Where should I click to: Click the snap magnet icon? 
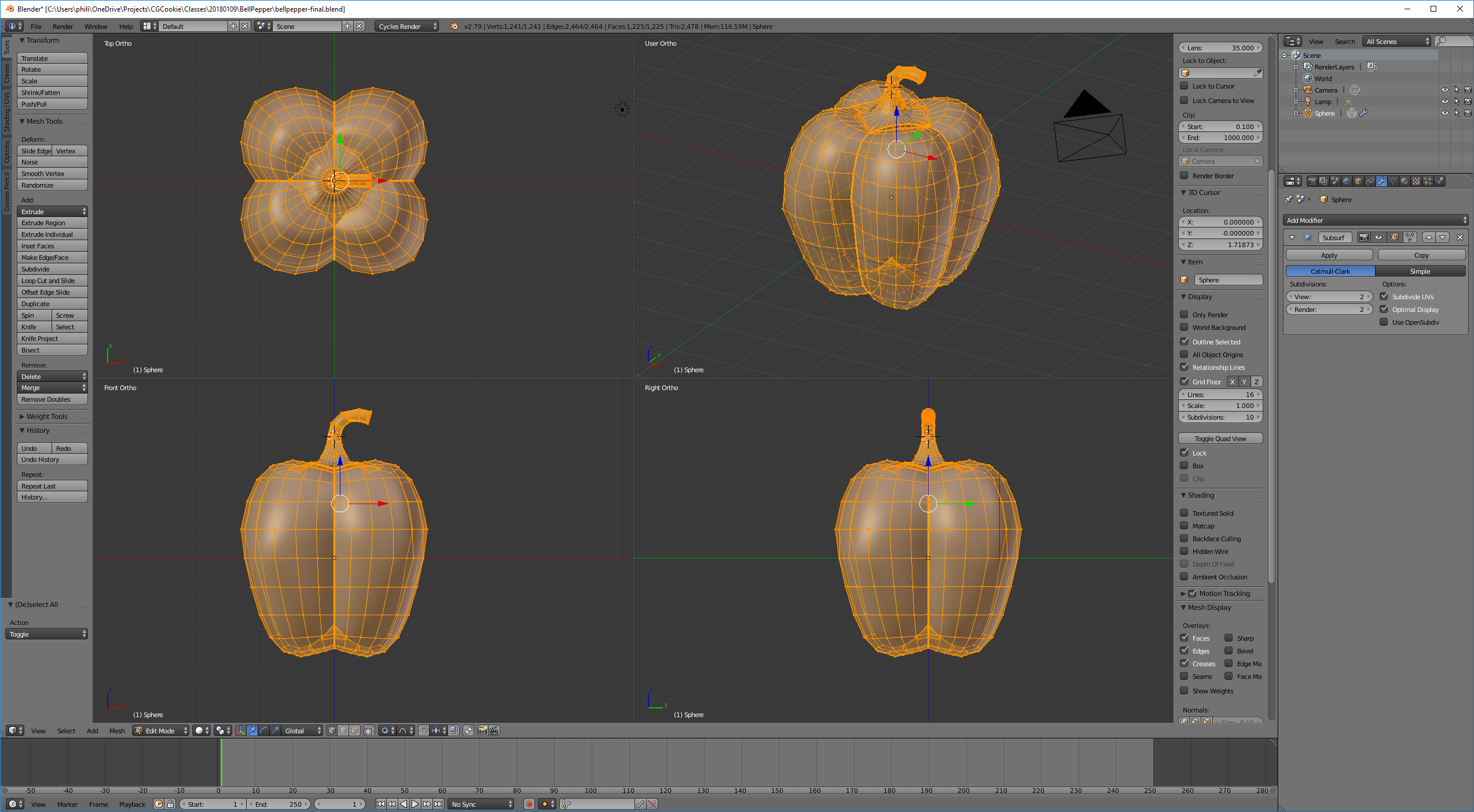pos(424,730)
